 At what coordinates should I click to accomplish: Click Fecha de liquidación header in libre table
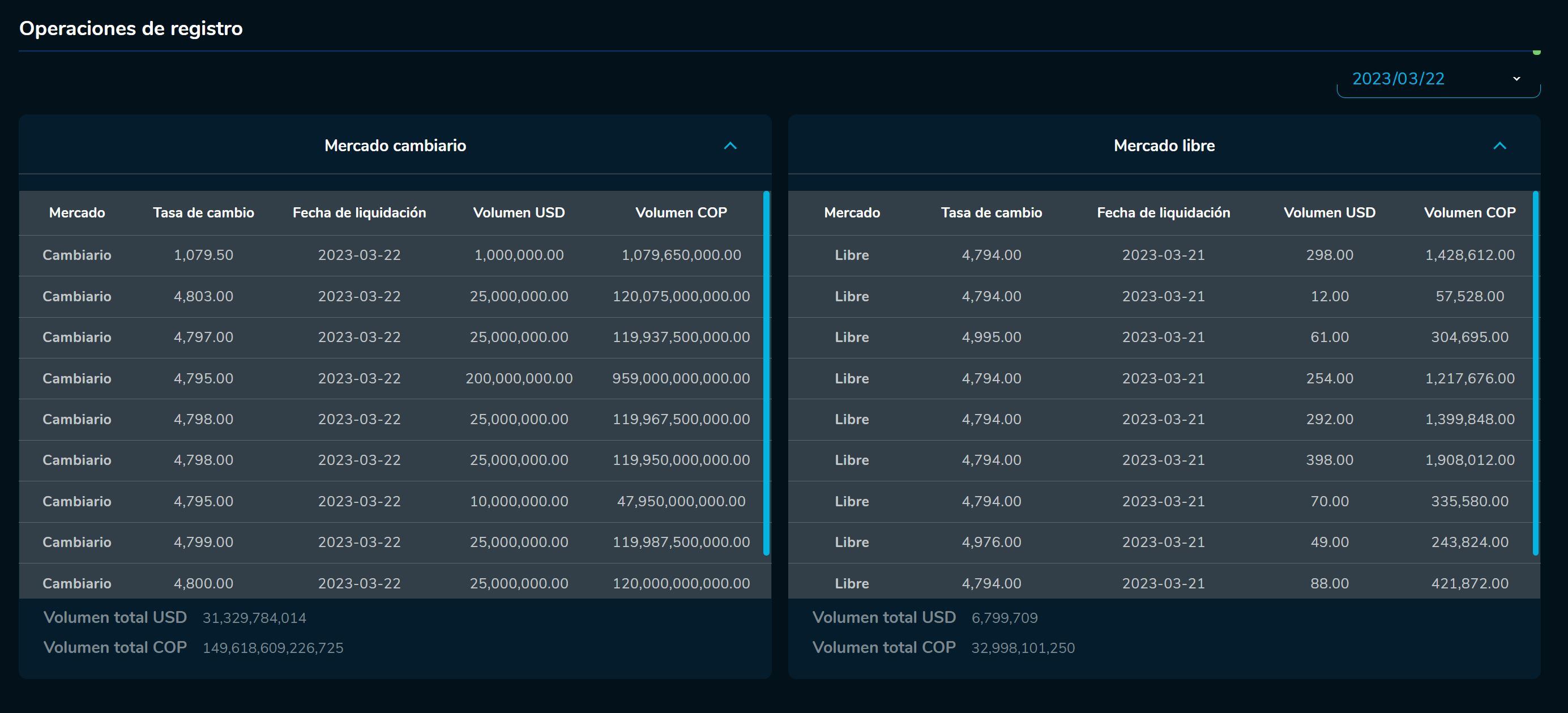pyautogui.click(x=1163, y=212)
